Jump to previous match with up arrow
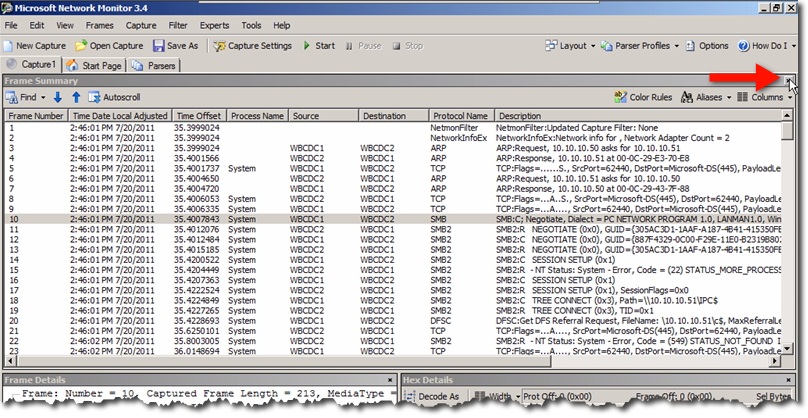 tap(75, 97)
